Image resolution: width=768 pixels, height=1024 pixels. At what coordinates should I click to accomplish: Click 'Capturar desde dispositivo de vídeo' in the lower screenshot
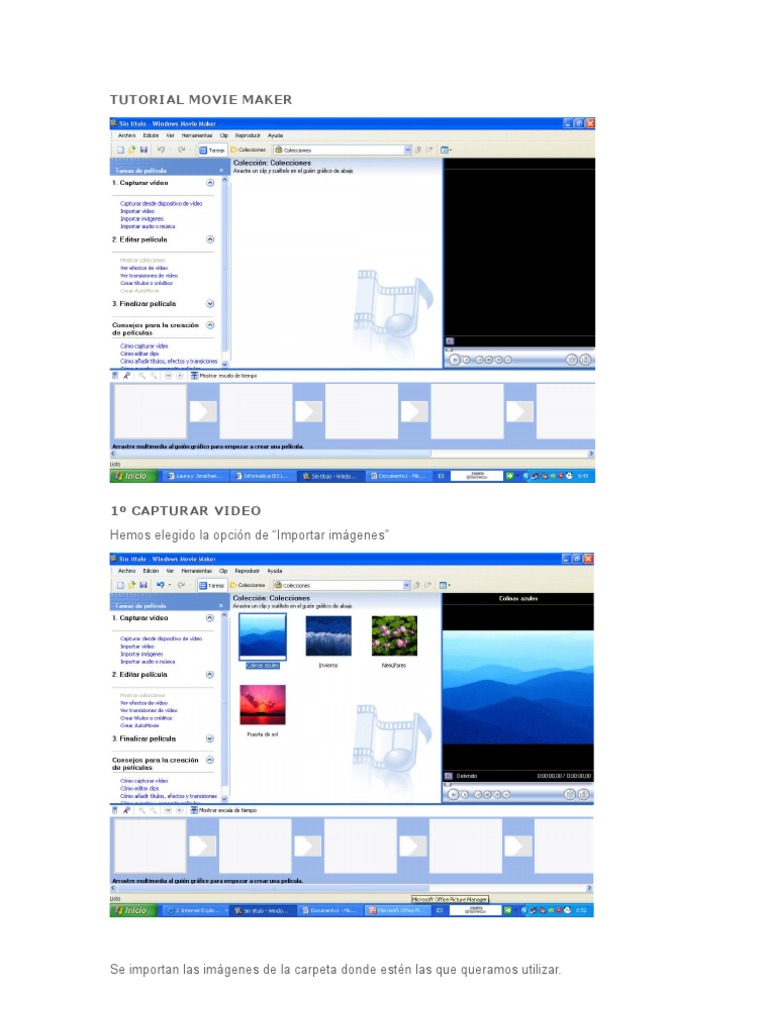pos(161,639)
